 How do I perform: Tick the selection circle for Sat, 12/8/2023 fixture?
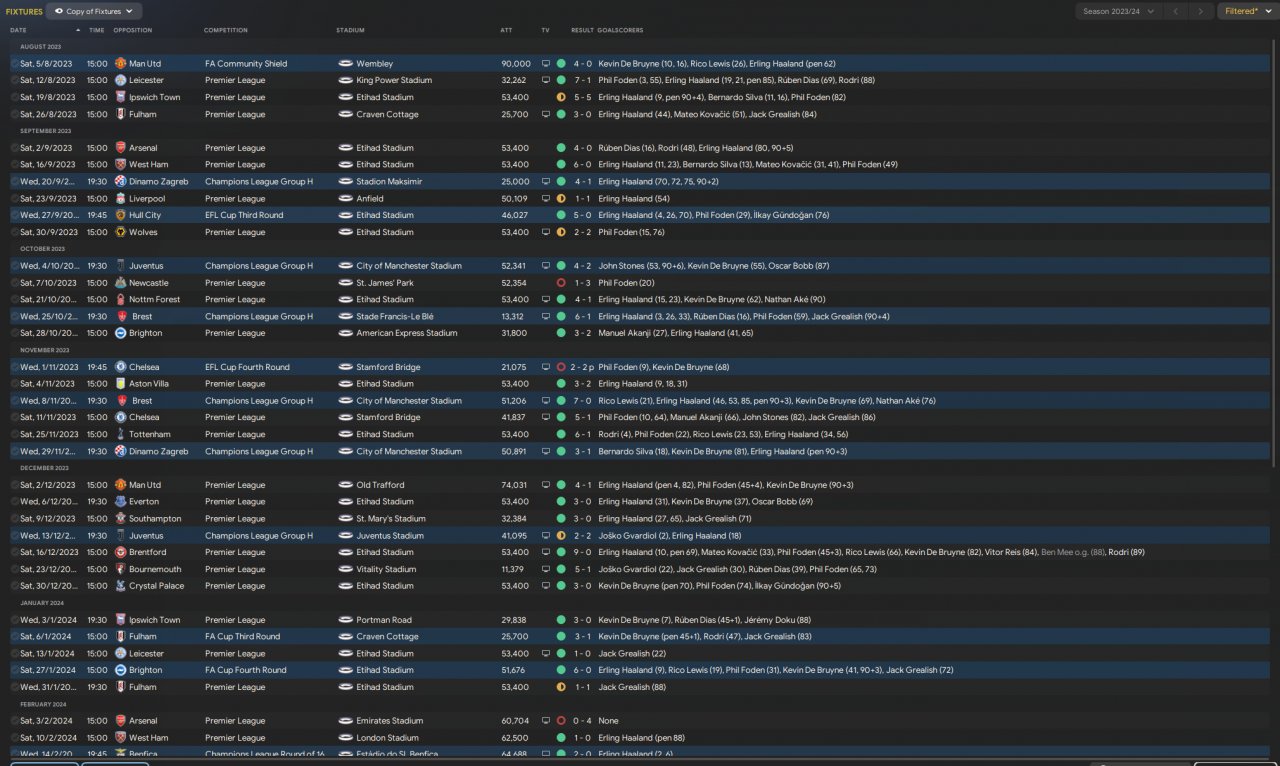coord(14,81)
